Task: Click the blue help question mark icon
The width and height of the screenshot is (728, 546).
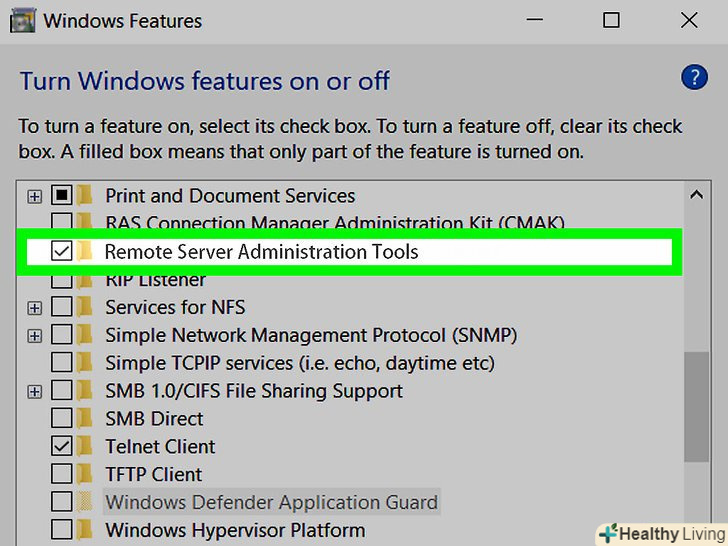Action: tap(694, 77)
